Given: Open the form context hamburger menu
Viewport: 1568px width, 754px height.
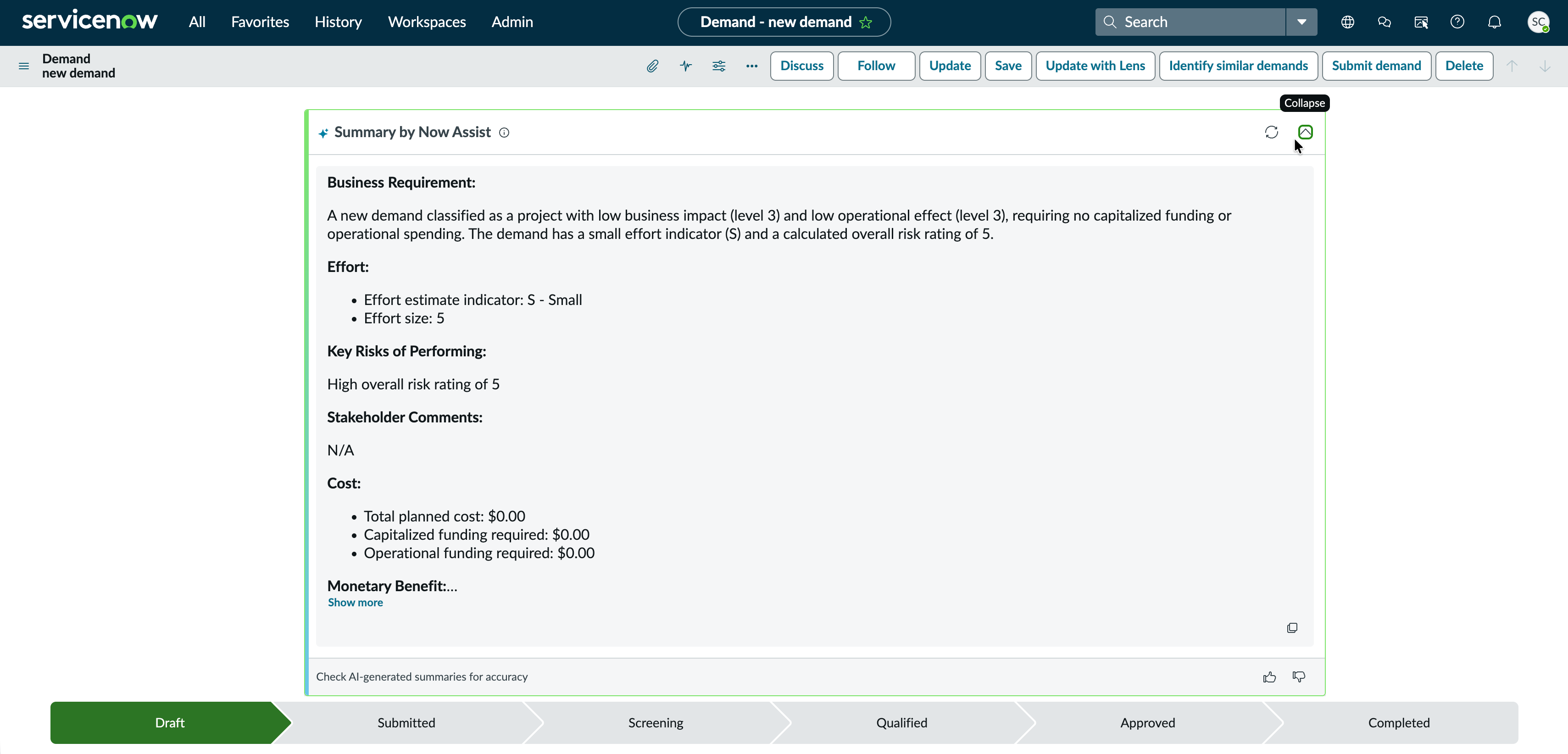Looking at the screenshot, I should pos(24,66).
